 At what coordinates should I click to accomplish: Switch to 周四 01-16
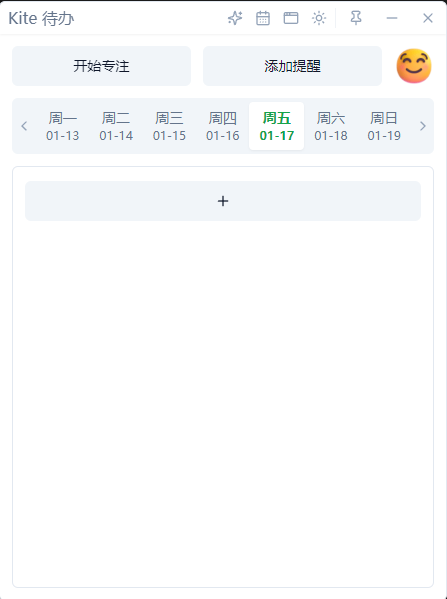coord(223,126)
